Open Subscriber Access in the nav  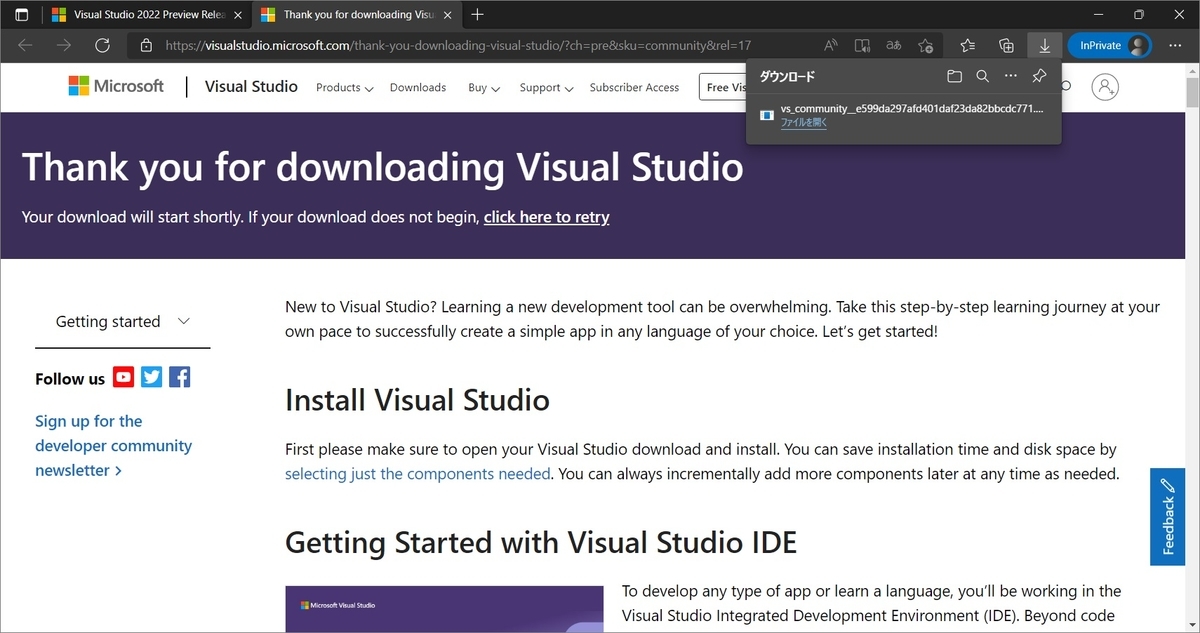pos(634,88)
